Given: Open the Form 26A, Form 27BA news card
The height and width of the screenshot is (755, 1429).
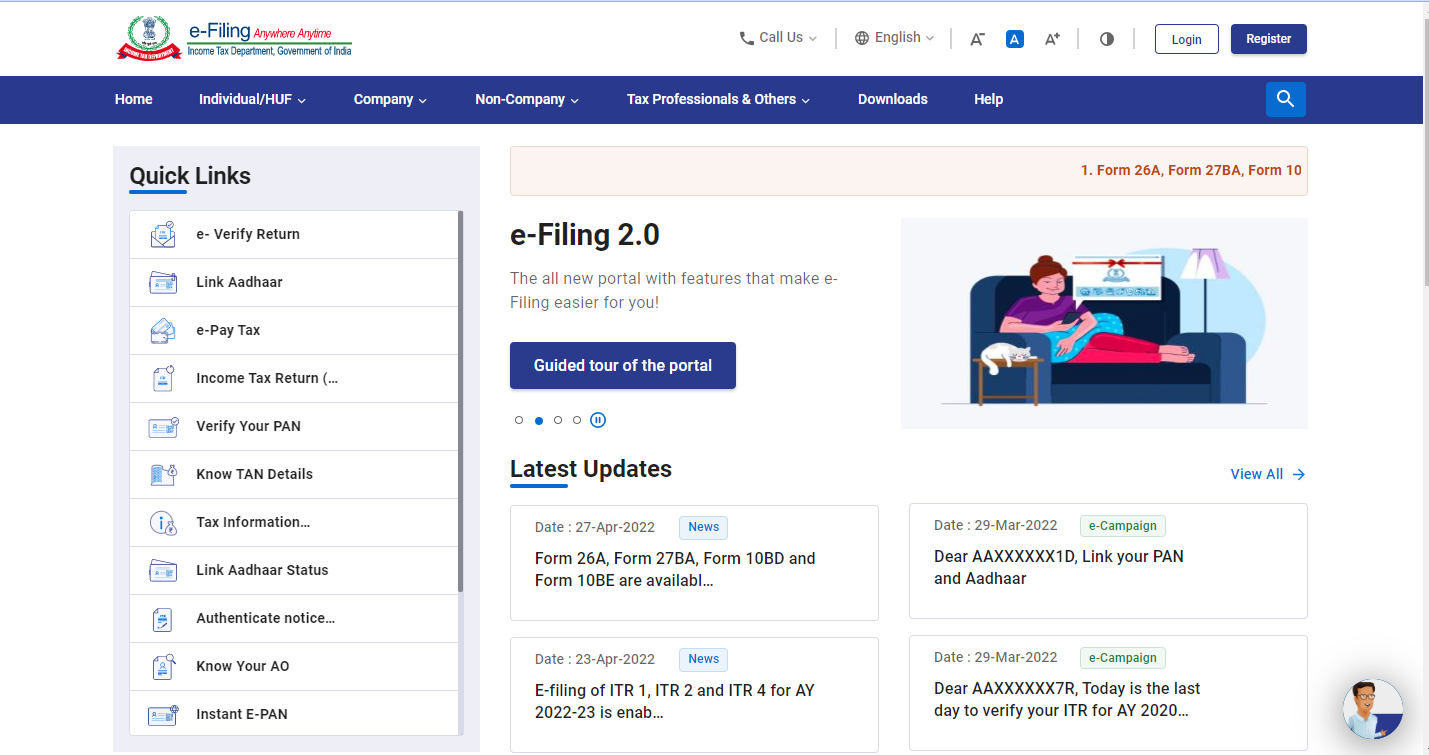Looking at the screenshot, I should click(694, 563).
